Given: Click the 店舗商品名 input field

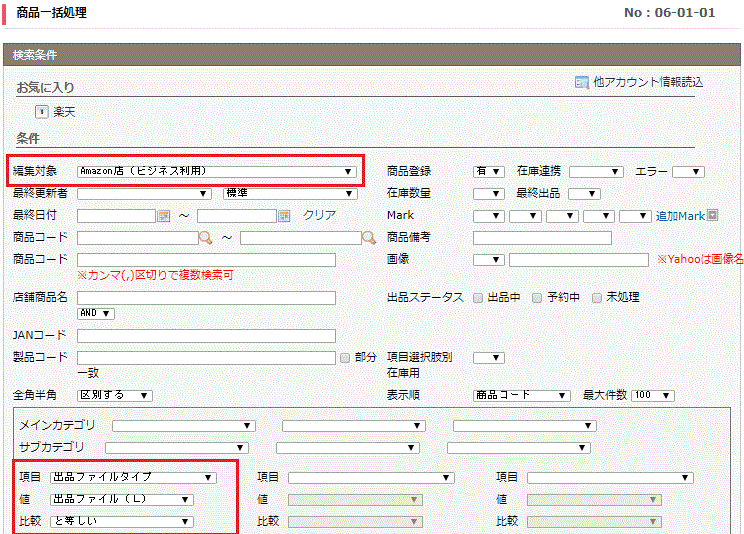Looking at the screenshot, I should (206, 298).
